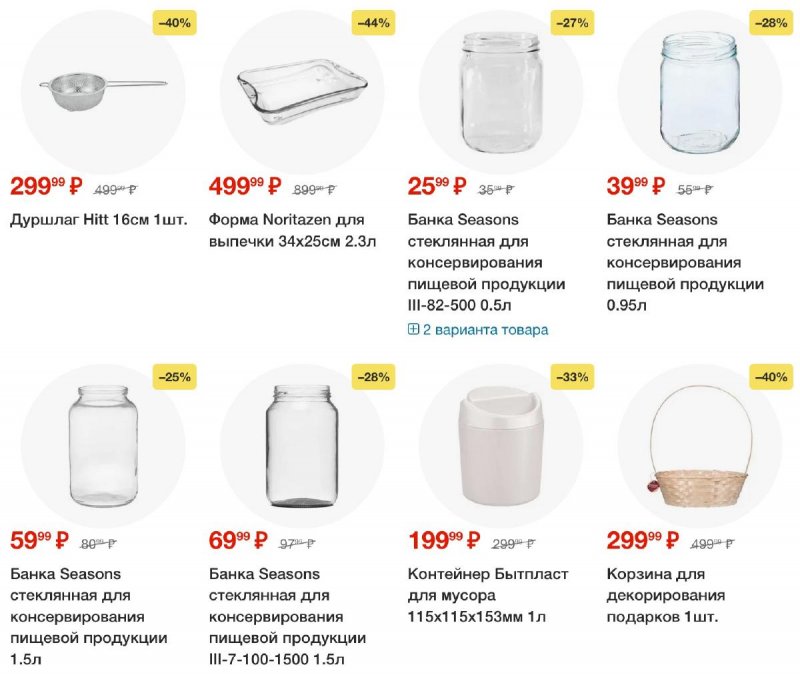Open the gift basket Корзина image
Screen dimensions: 800x687
click(x=699, y=446)
